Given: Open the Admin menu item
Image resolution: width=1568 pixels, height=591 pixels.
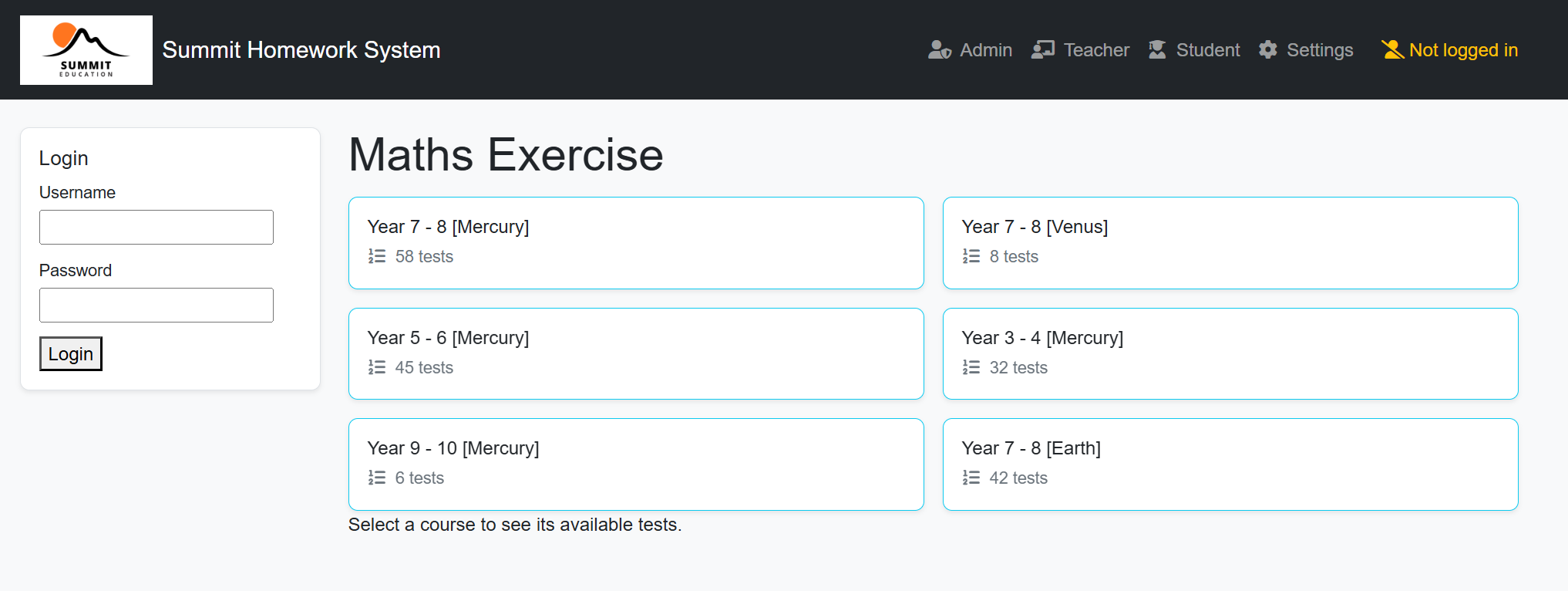Looking at the screenshot, I should coord(985,50).
